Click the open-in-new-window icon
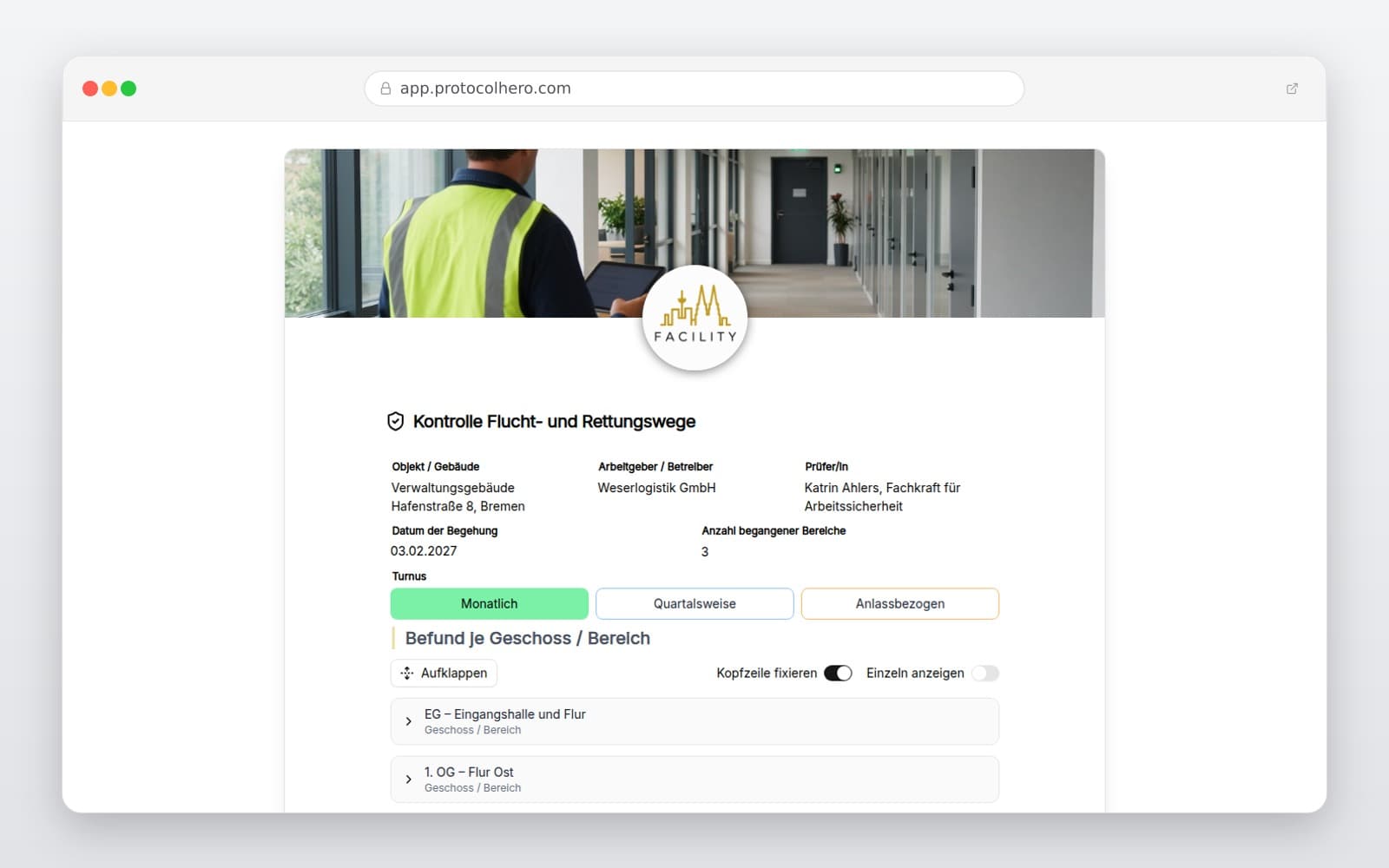 pyautogui.click(x=1292, y=89)
